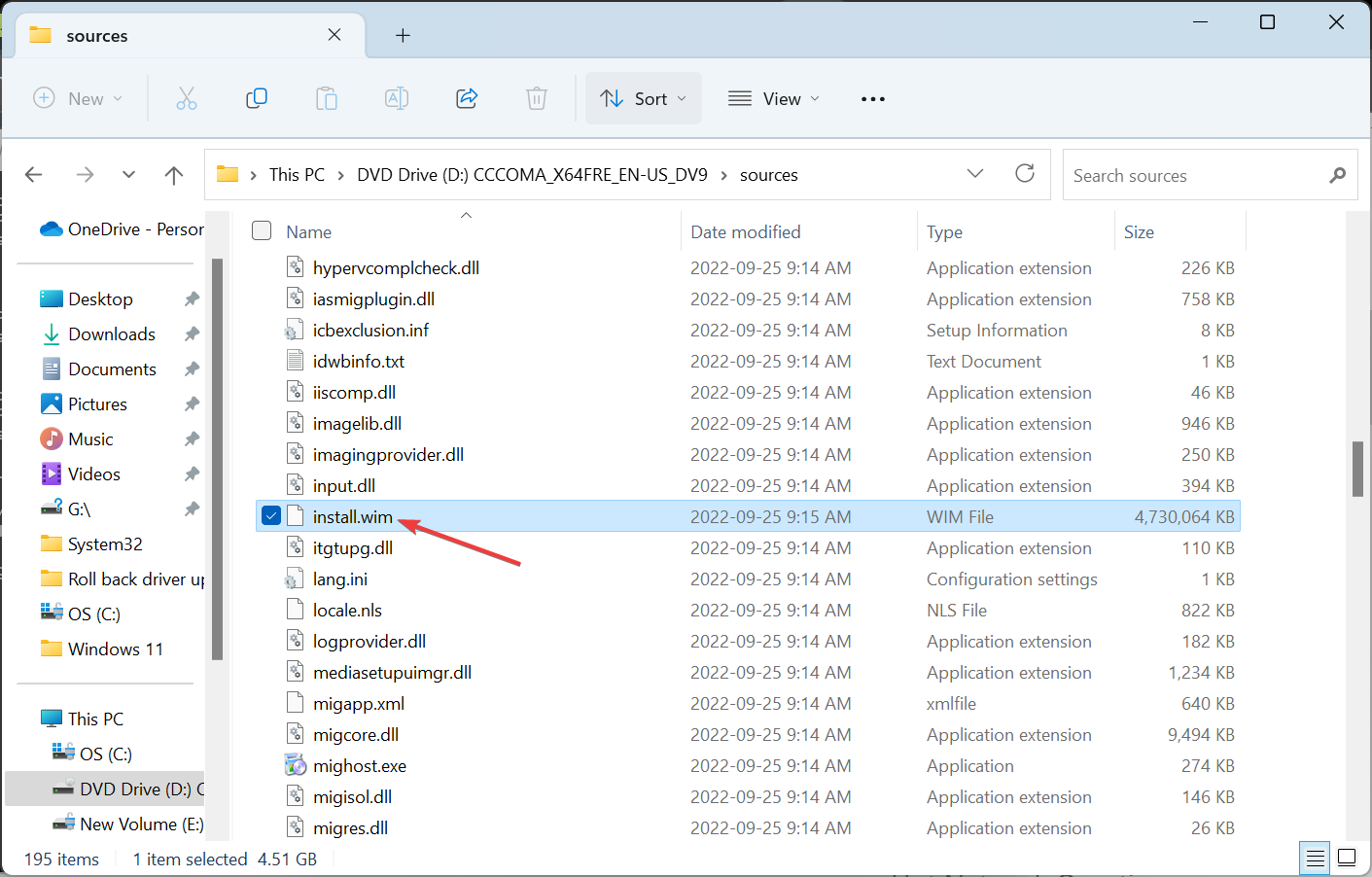Open Downloads in the navigation pane
The height and width of the screenshot is (877, 1372).
[112, 334]
